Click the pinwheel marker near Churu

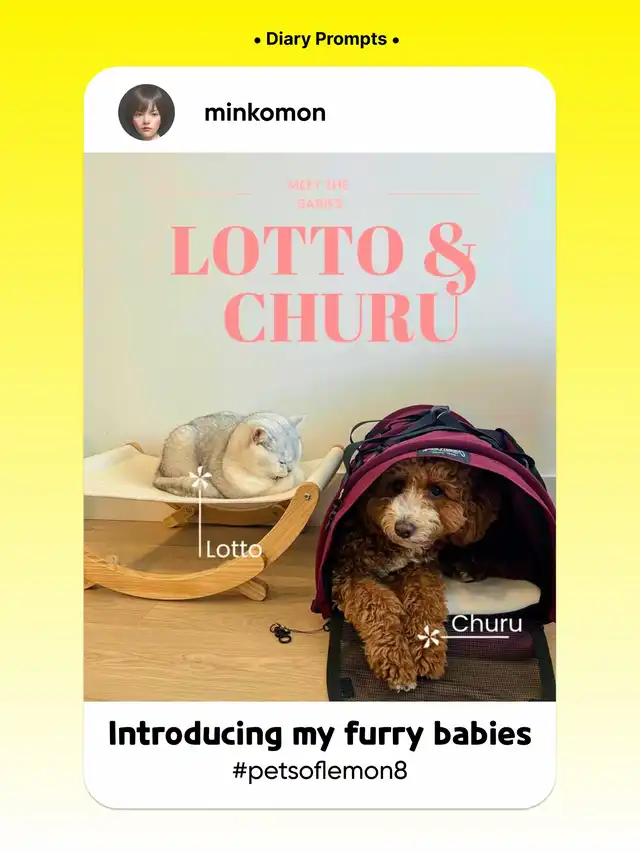[x=432, y=637]
